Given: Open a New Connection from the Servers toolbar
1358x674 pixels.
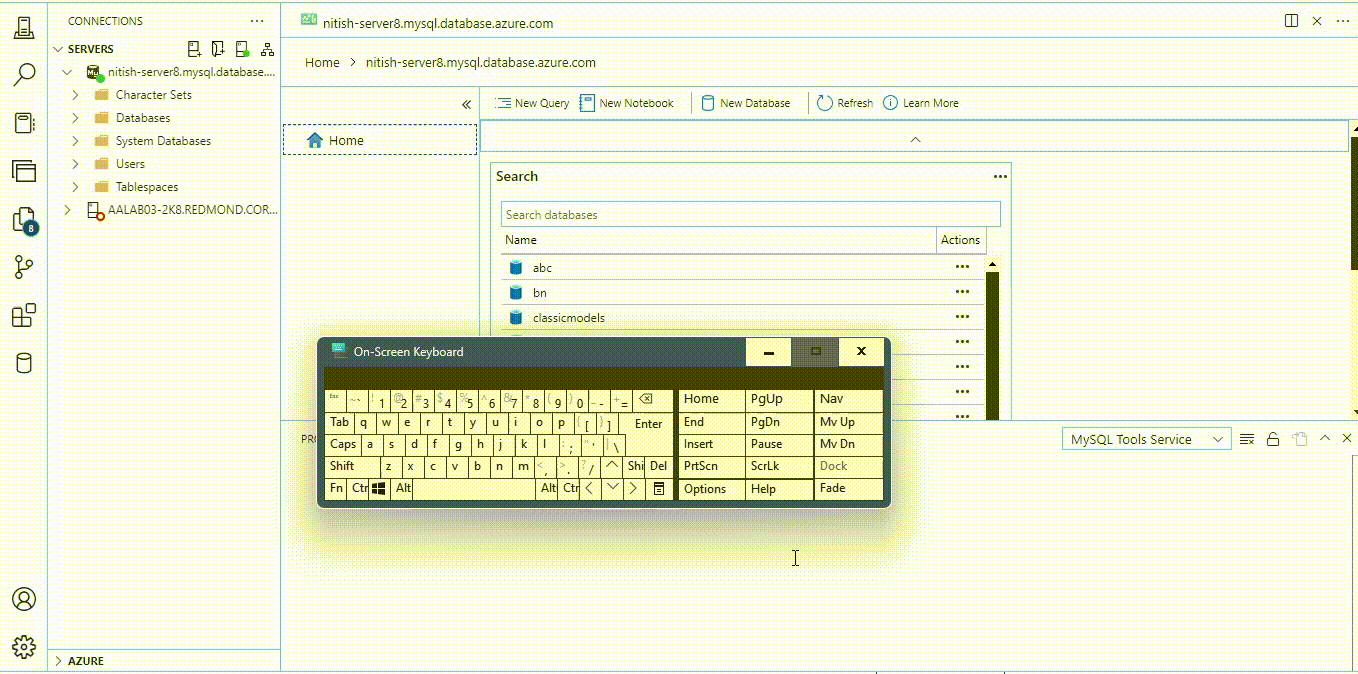Looking at the screenshot, I should pos(193,48).
